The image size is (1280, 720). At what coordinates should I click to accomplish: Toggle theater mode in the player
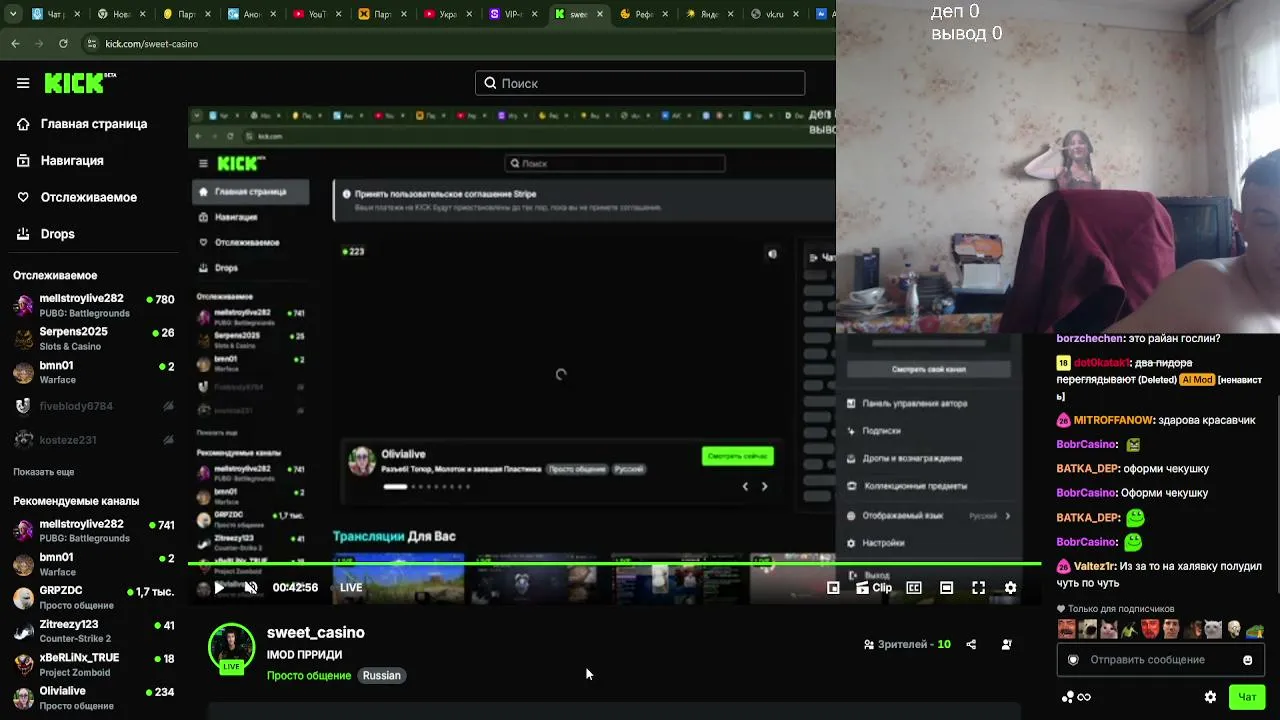[946, 588]
